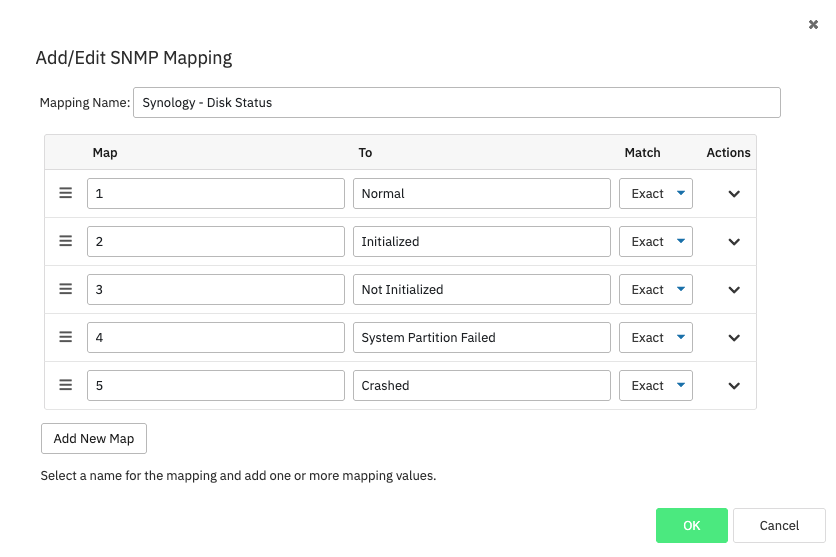
Task: Click the Add/Edit SNMP Mapping title
Action: point(134,58)
